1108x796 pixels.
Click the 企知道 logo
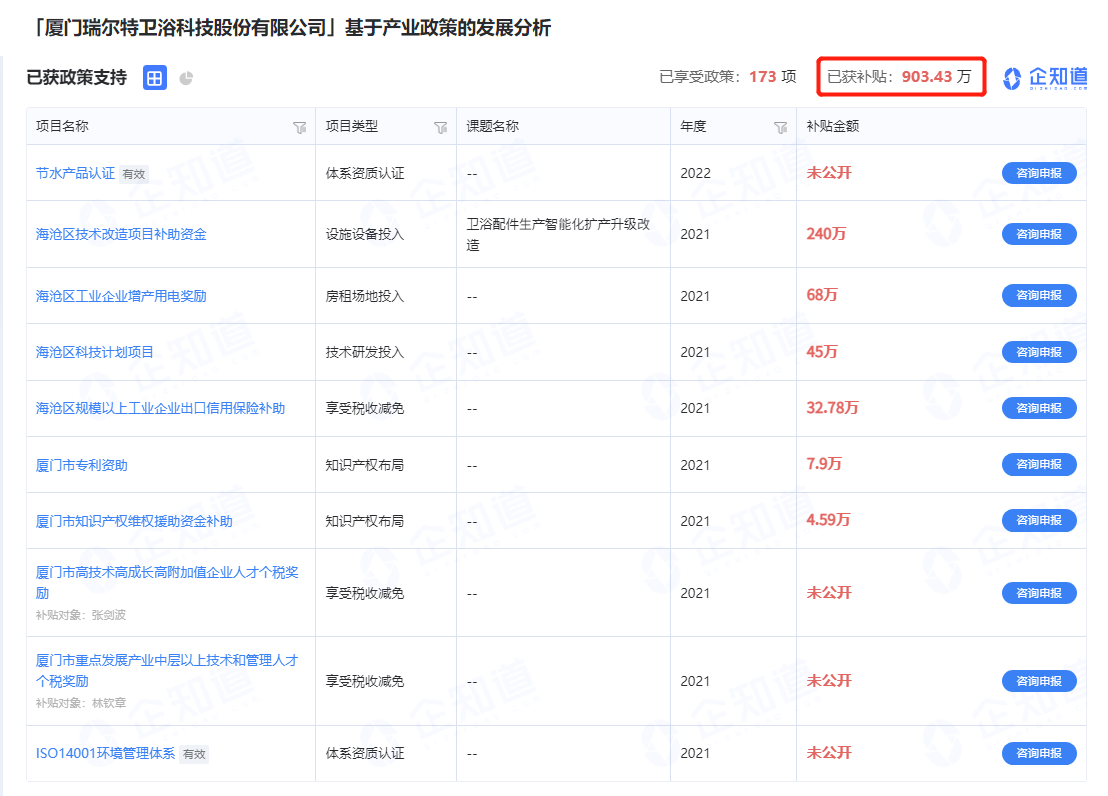pos(1045,78)
